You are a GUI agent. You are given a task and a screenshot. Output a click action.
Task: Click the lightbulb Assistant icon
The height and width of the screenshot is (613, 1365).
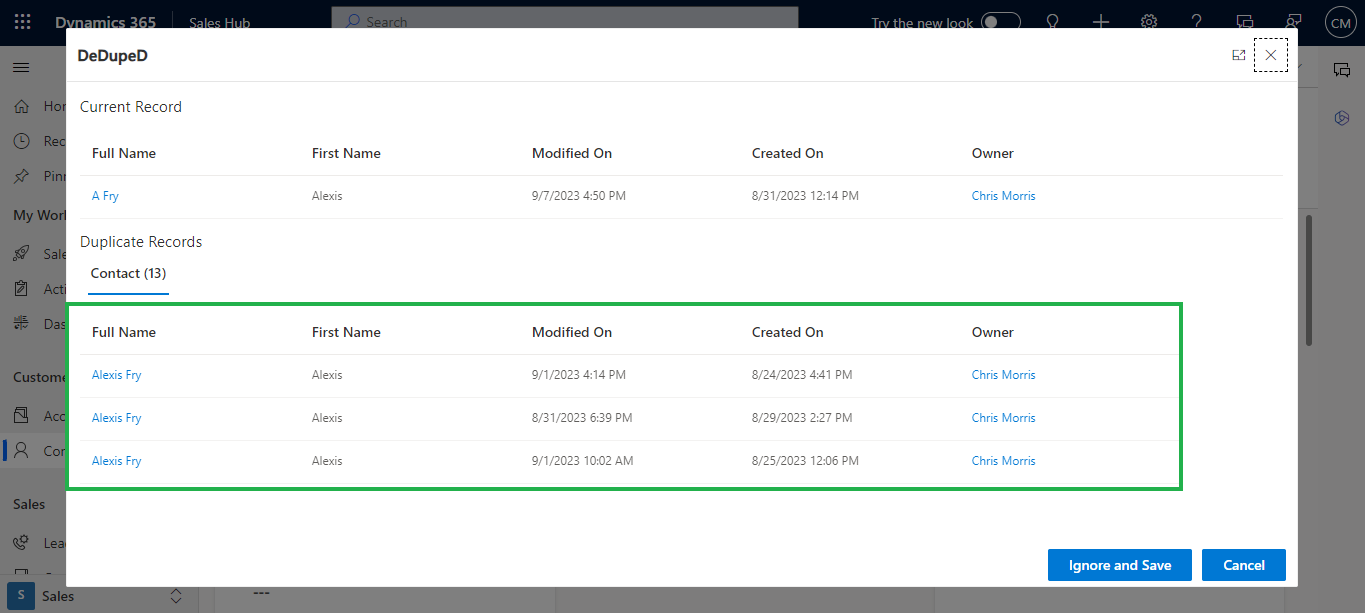(1052, 22)
